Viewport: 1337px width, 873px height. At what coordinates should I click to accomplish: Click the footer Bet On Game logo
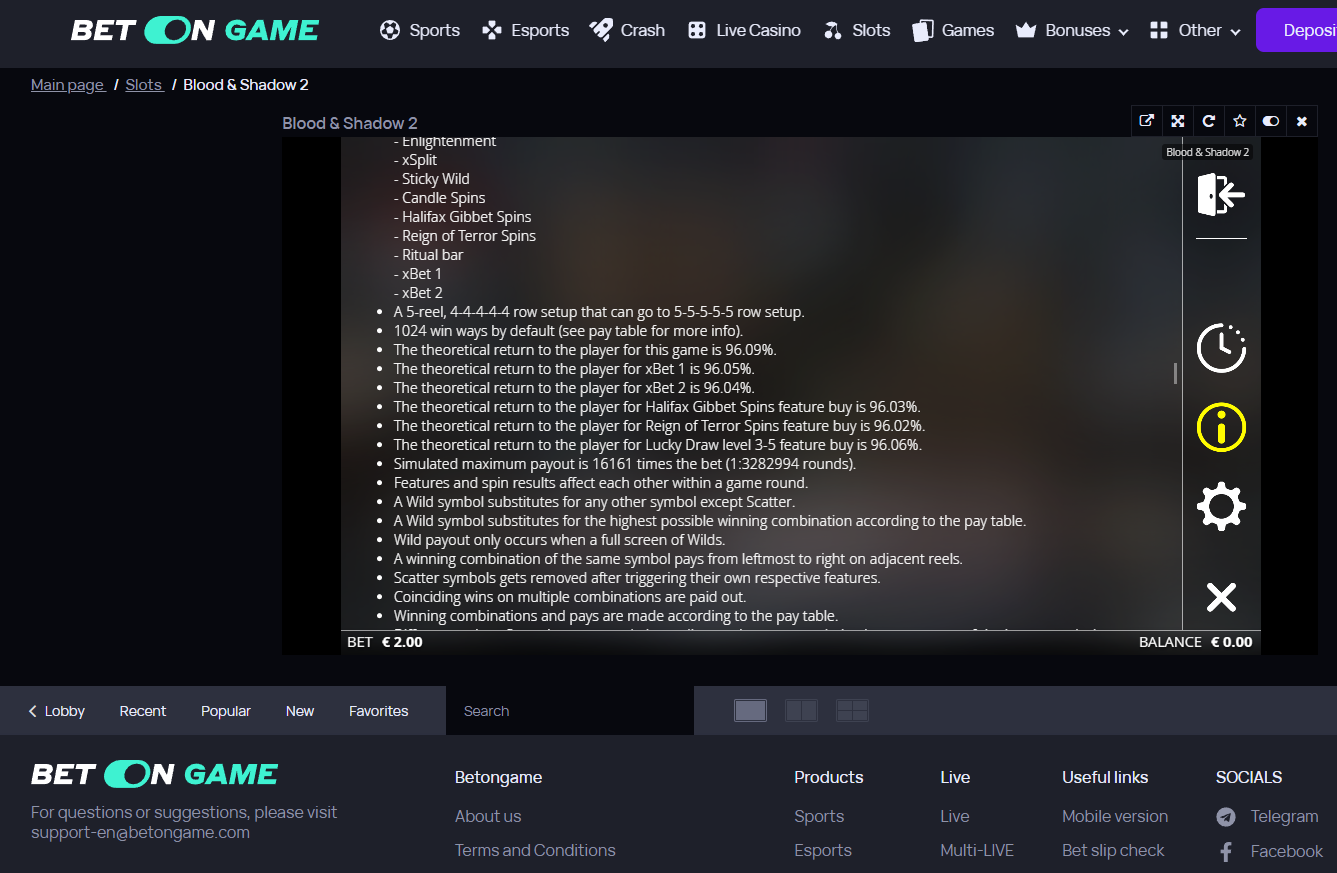click(x=155, y=774)
